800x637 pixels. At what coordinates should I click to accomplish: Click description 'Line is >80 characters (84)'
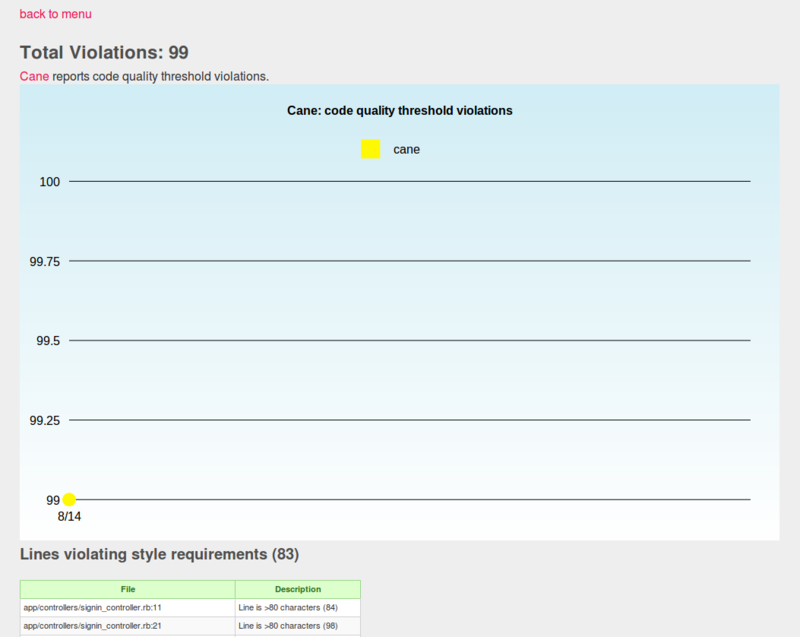[x=298, y=607]
